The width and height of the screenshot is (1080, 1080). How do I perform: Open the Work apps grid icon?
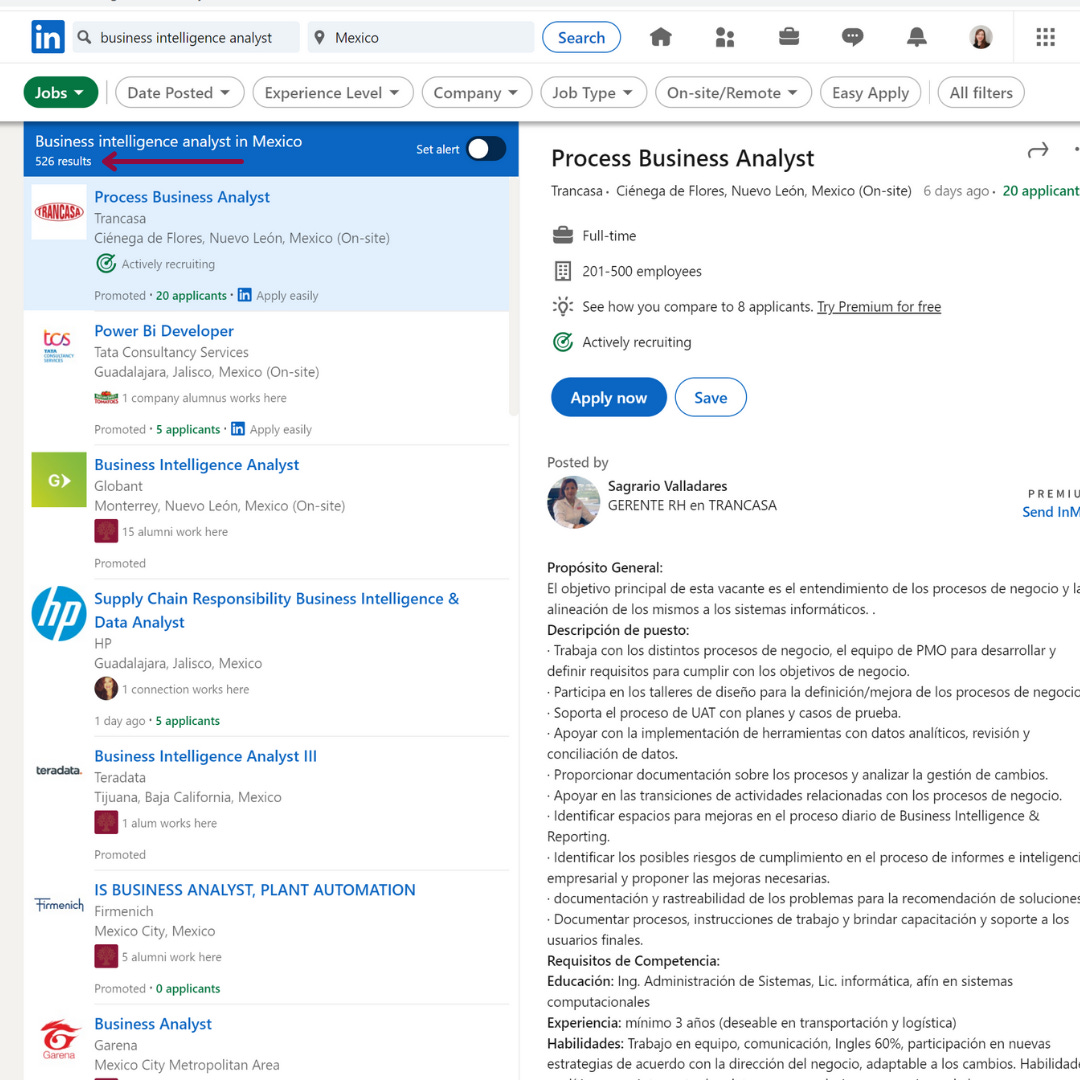click(x=1045, y=37)
